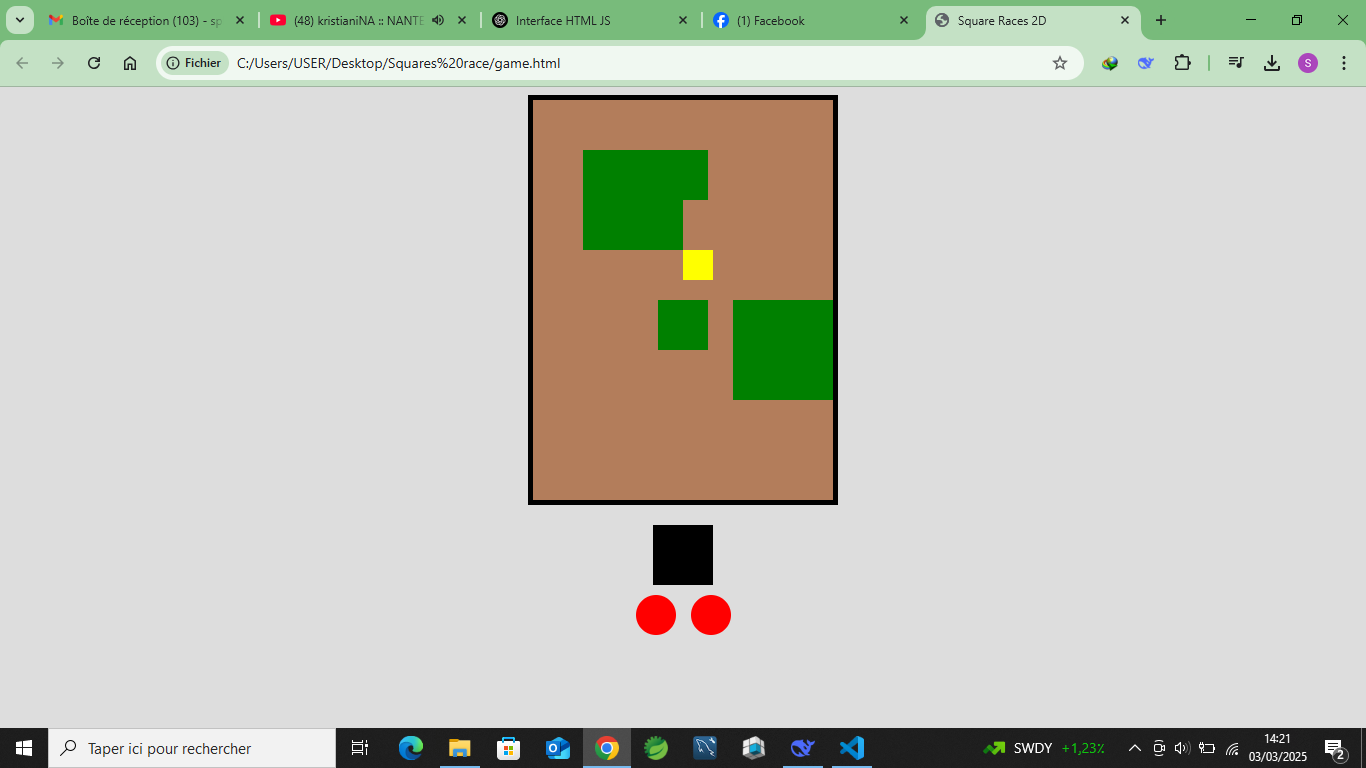
Task: Bookmark this page with the star icon
Action: [1060, 63]
